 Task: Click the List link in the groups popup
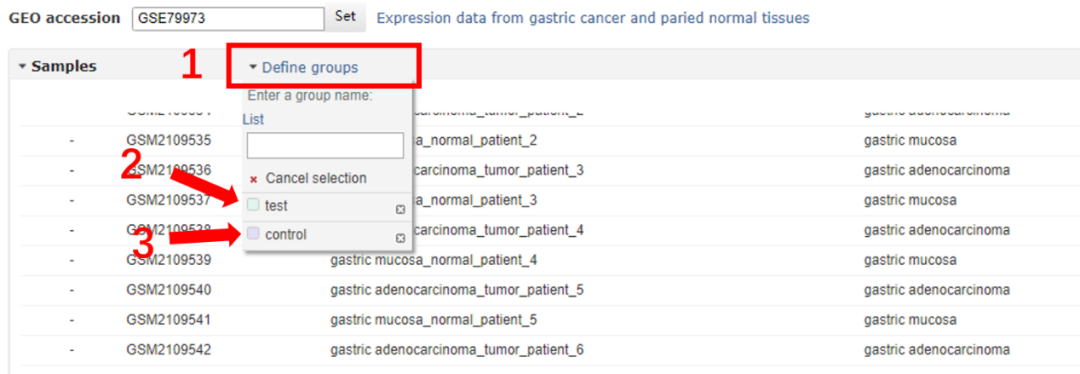point(253,120)
